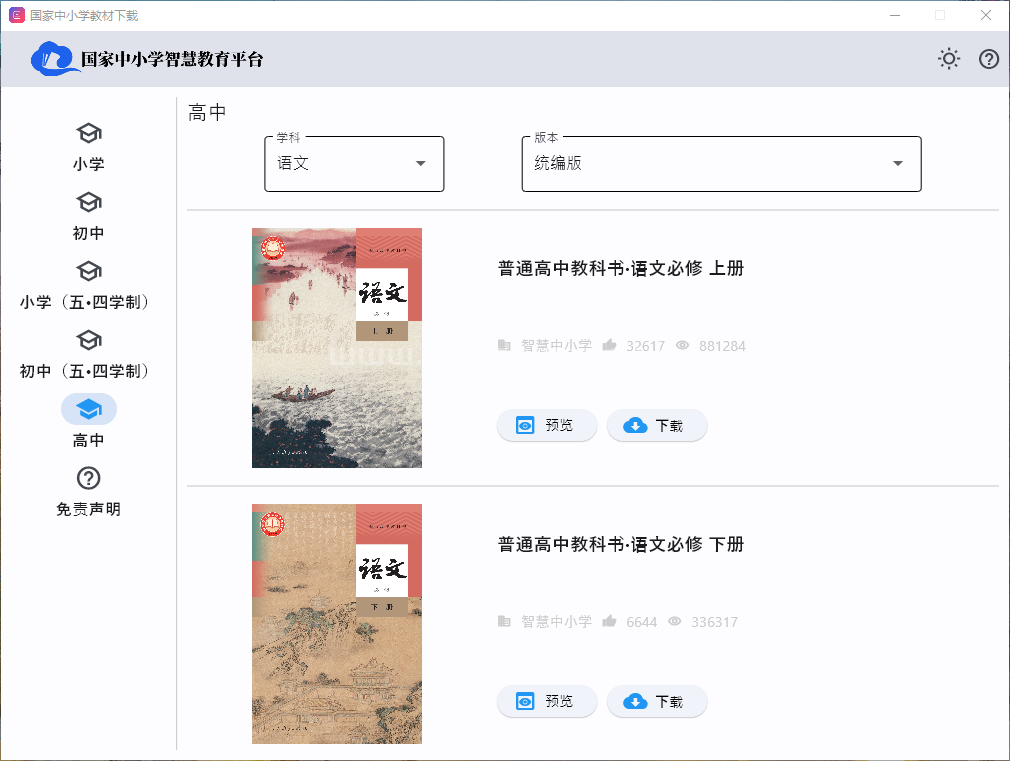
Task: Download the 语文必修 上册 textbook
Action: (x=656, y=425)
